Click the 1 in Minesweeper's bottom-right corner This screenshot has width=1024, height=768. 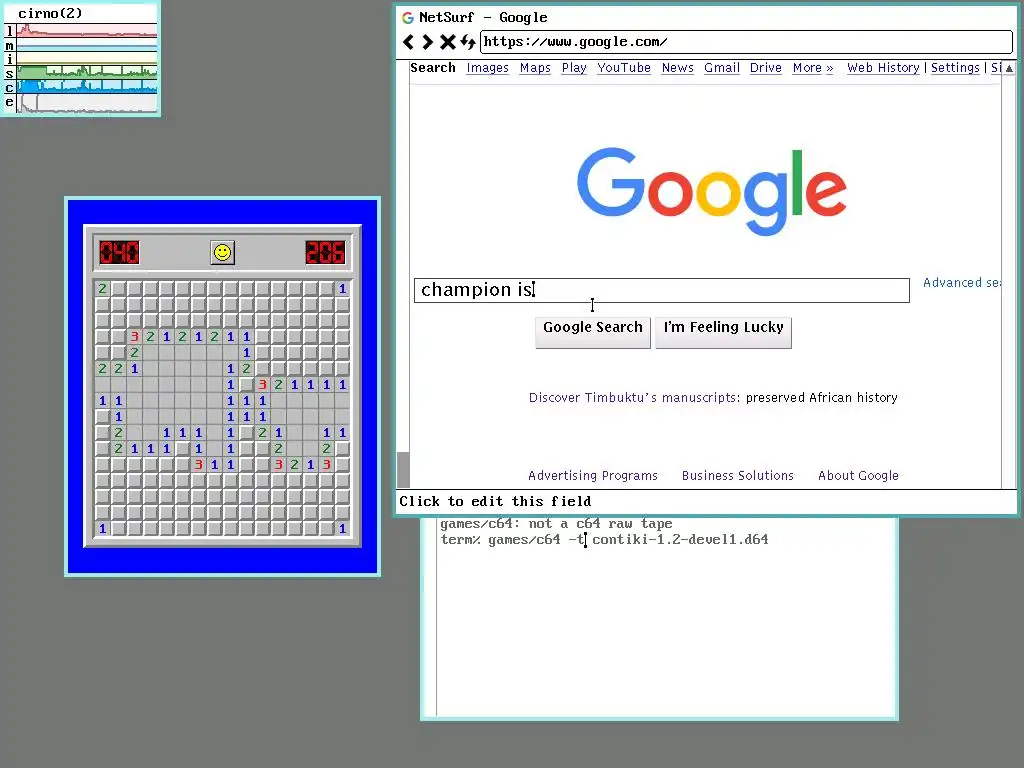point(342,528)
